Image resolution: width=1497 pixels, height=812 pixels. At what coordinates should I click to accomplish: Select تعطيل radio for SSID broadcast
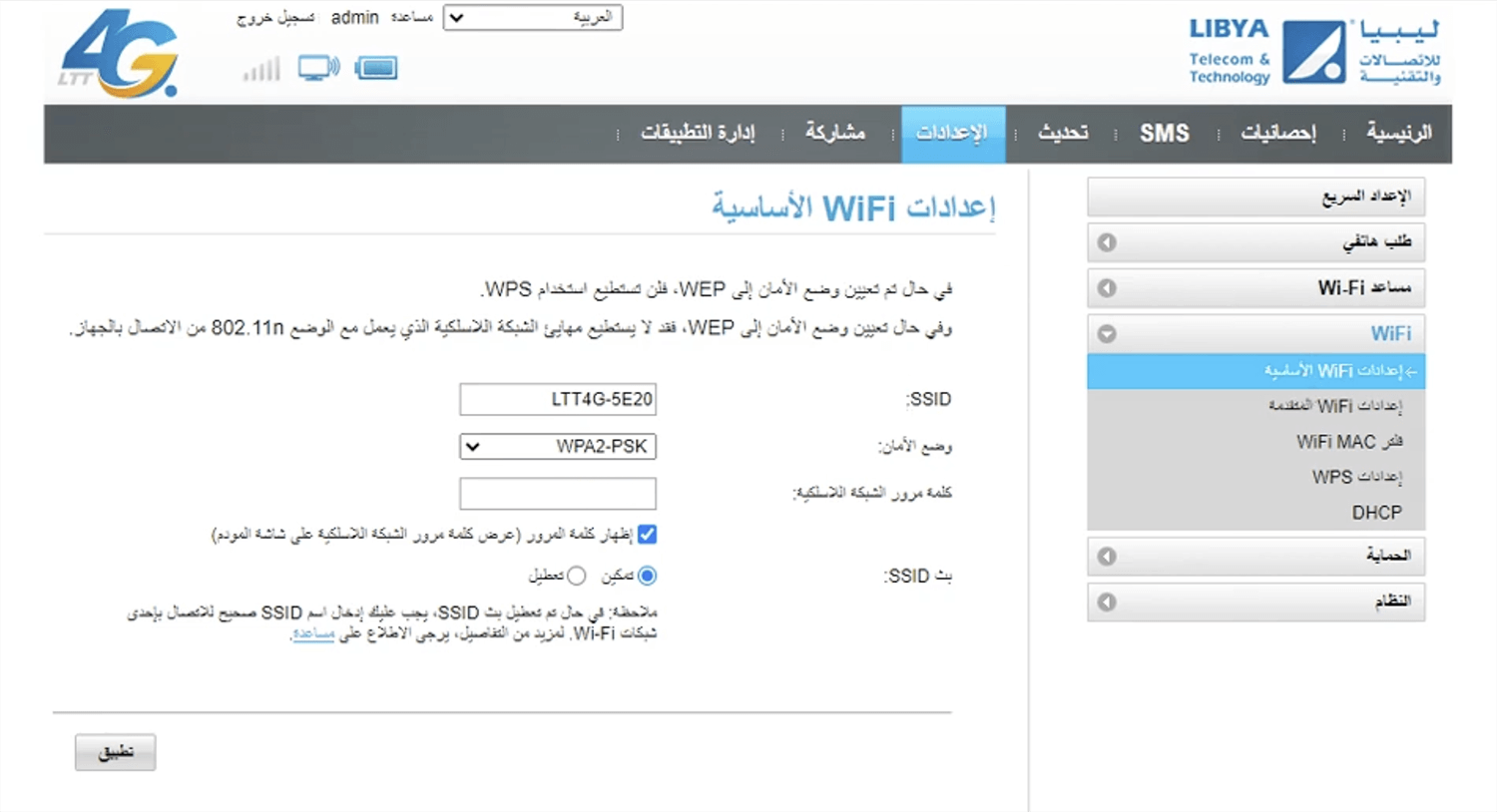click(x=576, y=576)
